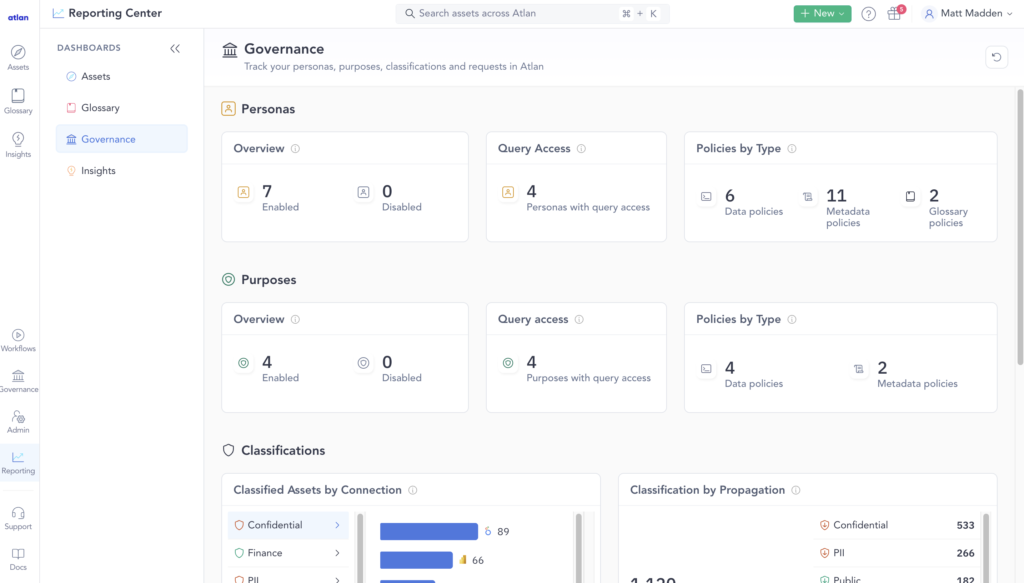The height and width of the screenshot is (583, 1024).
Task: Click the Atlan logo
Action: click(x=18, y=18)
